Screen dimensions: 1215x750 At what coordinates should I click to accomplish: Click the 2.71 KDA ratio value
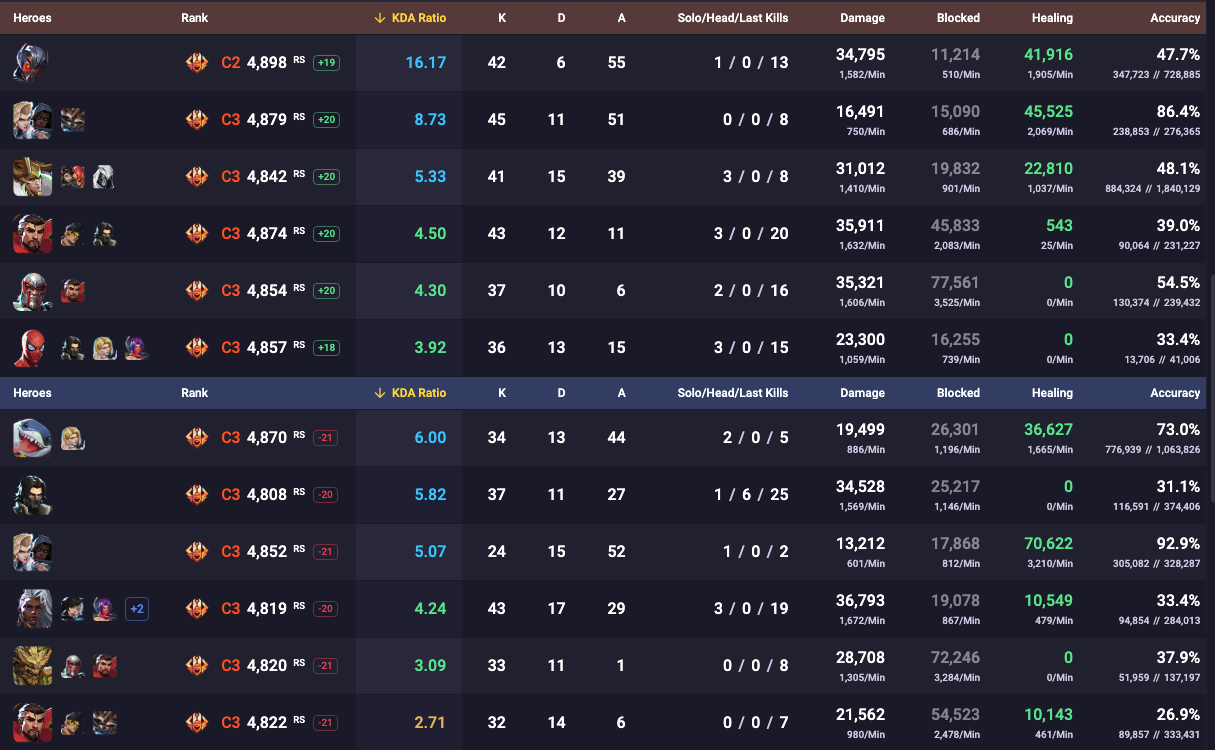430,722
